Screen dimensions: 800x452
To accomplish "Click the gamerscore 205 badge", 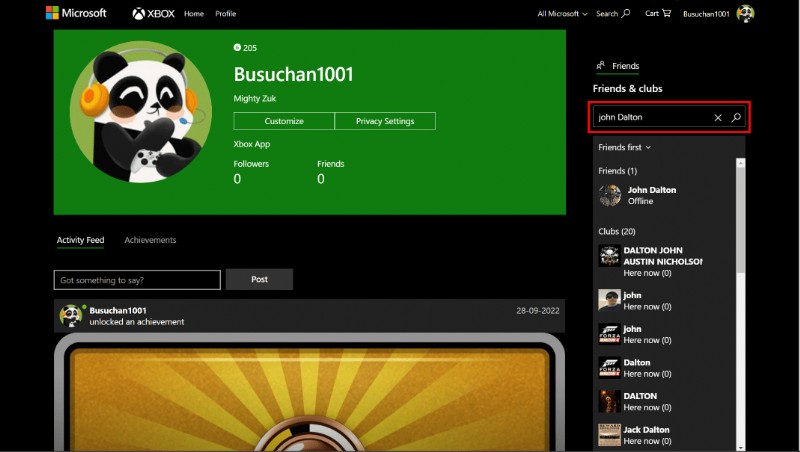I will (245, 48).
